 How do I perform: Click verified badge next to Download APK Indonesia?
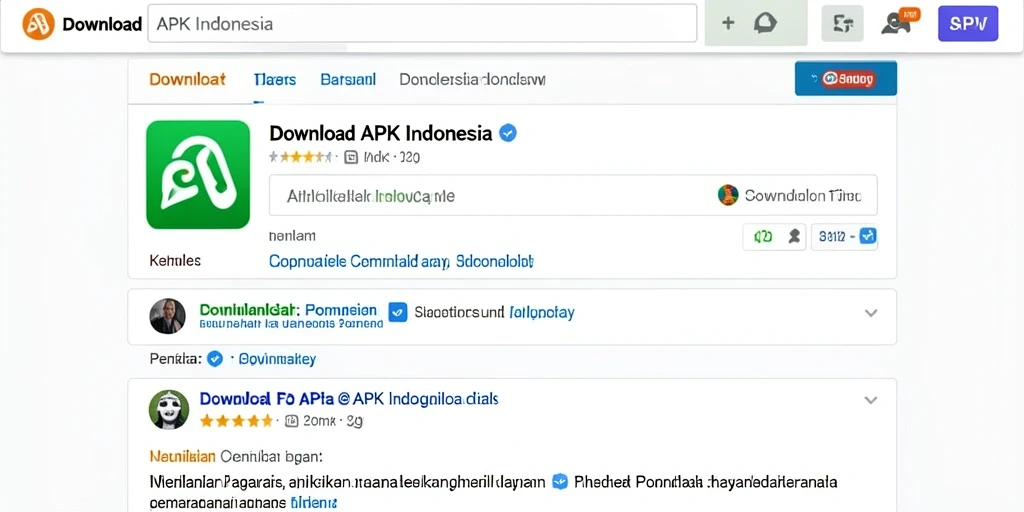coord(508,133)
